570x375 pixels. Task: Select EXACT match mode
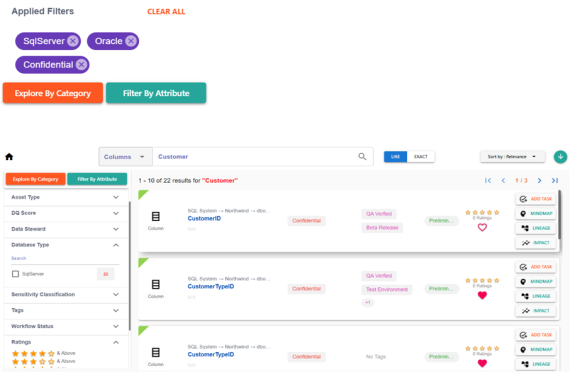pyautogui.click(x=421, y=157)
